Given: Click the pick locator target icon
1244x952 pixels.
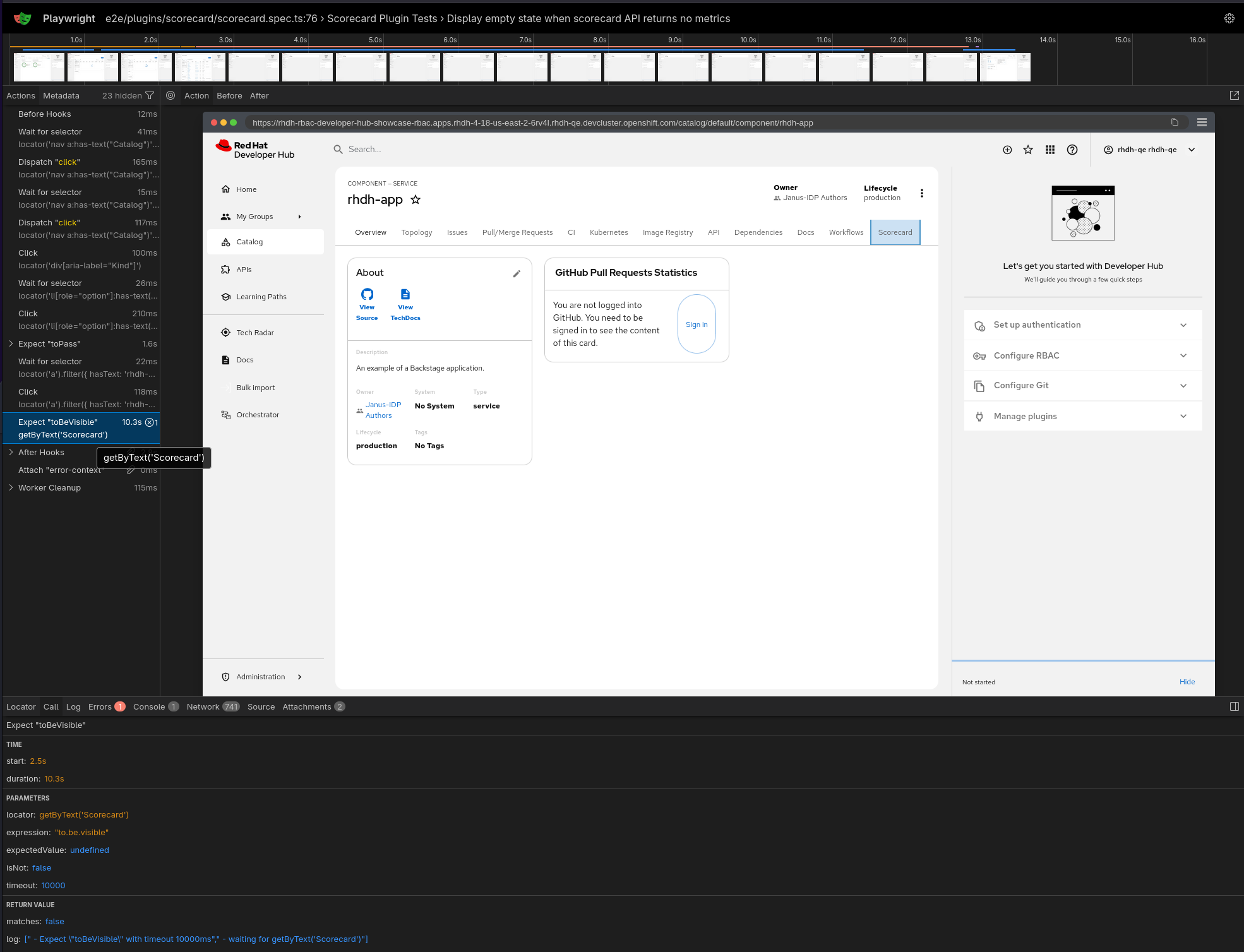Looking at the screenshot, I should pyautogui.click(x=170, y=95).
